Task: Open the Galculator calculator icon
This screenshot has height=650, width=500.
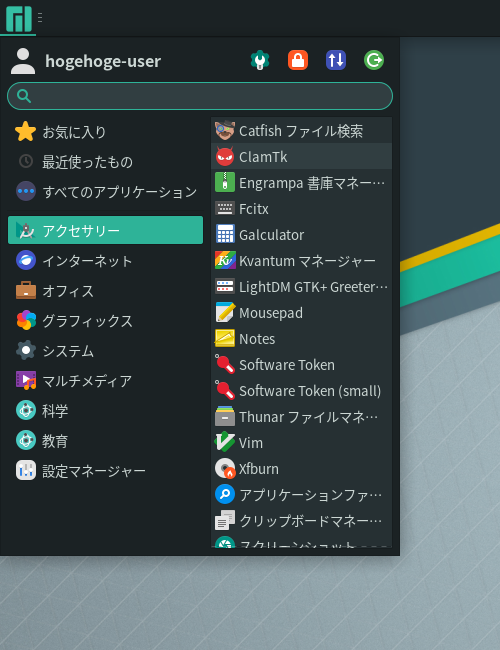Action: click(x=225, y=235)
